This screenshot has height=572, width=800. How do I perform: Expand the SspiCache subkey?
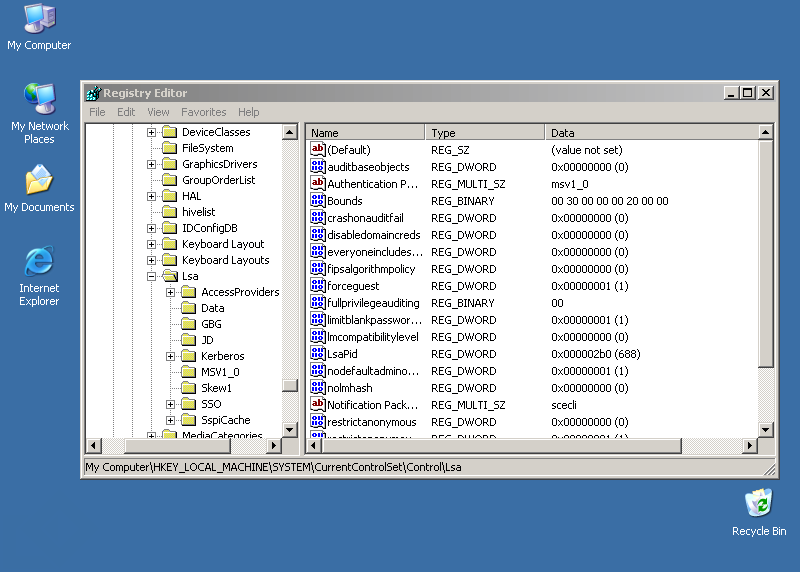pyautogui.click(x=170, y=420)
